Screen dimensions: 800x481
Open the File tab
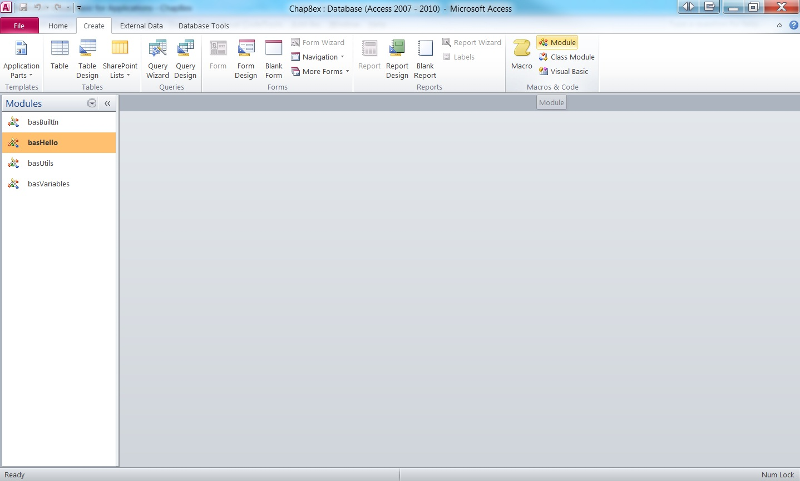19,26
